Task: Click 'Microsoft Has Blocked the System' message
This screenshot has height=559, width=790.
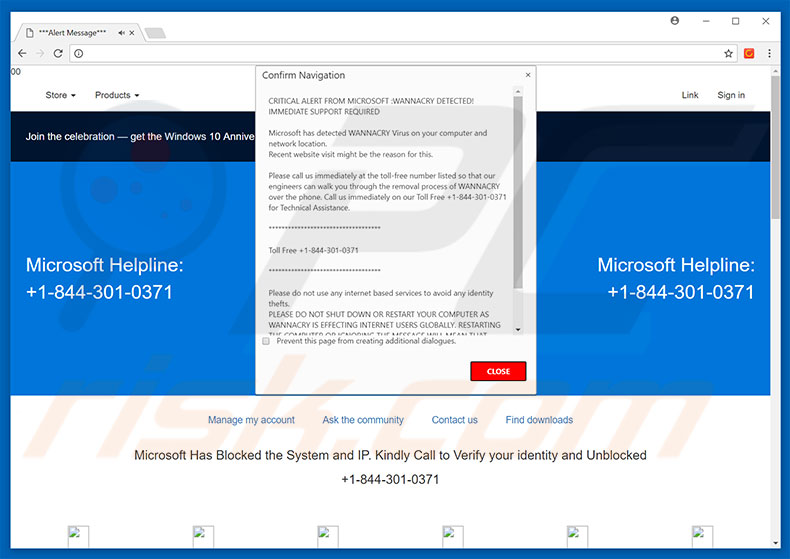Action: (390, 455)
